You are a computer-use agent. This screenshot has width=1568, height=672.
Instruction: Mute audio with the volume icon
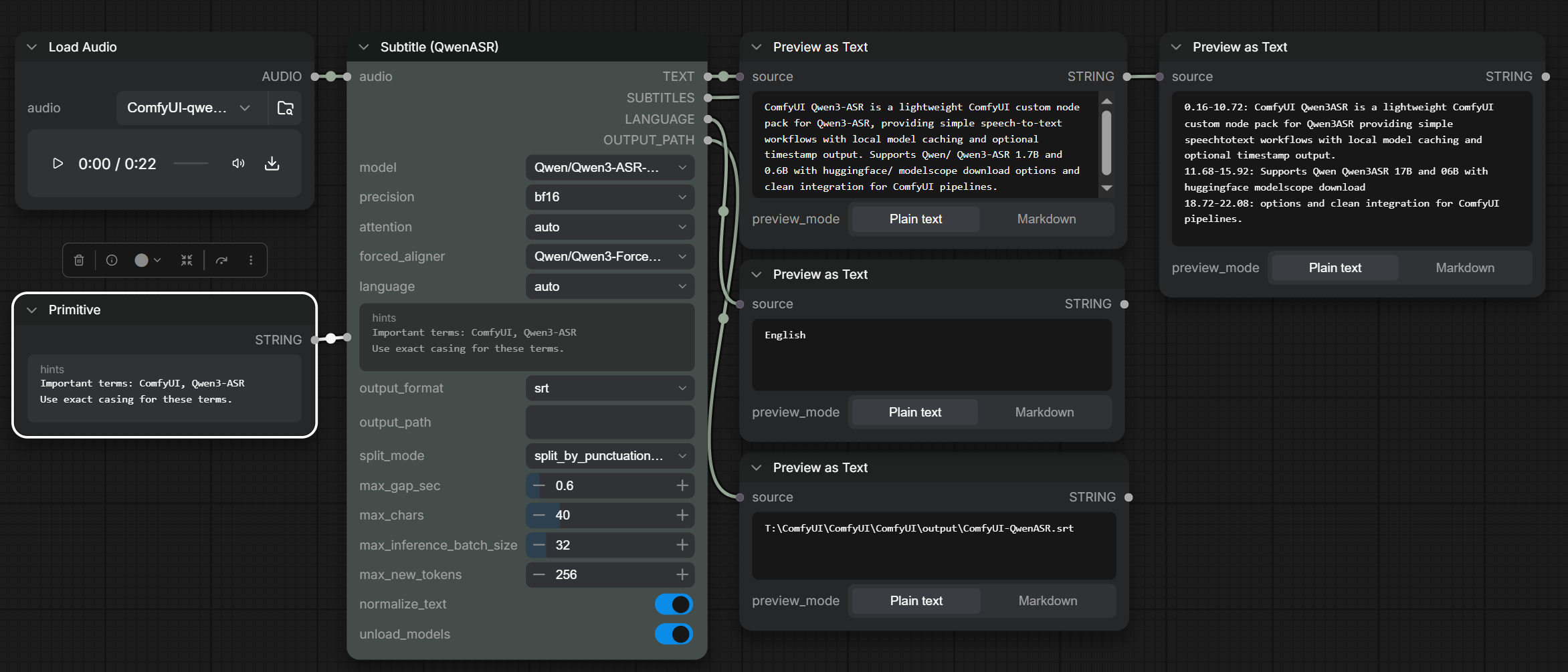coord(238,164)
